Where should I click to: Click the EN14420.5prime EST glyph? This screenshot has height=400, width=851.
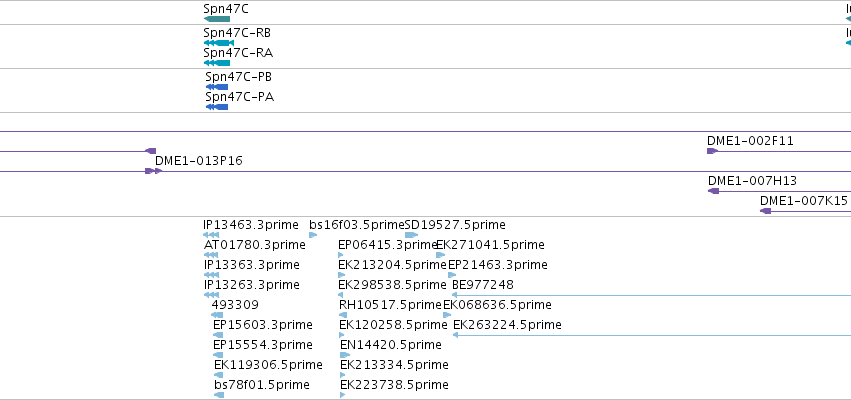(x=345, y=355)
